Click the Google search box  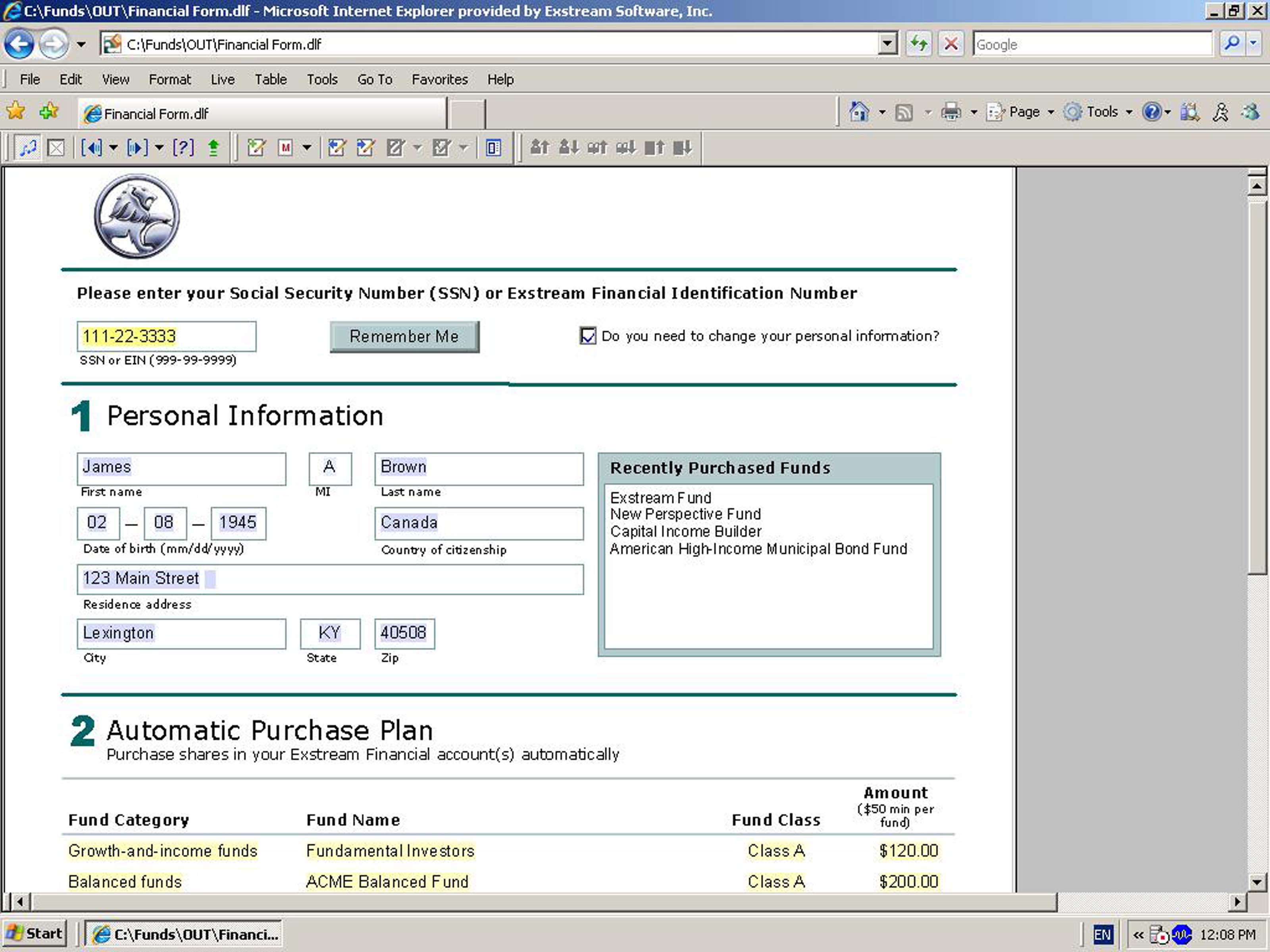1091,44
